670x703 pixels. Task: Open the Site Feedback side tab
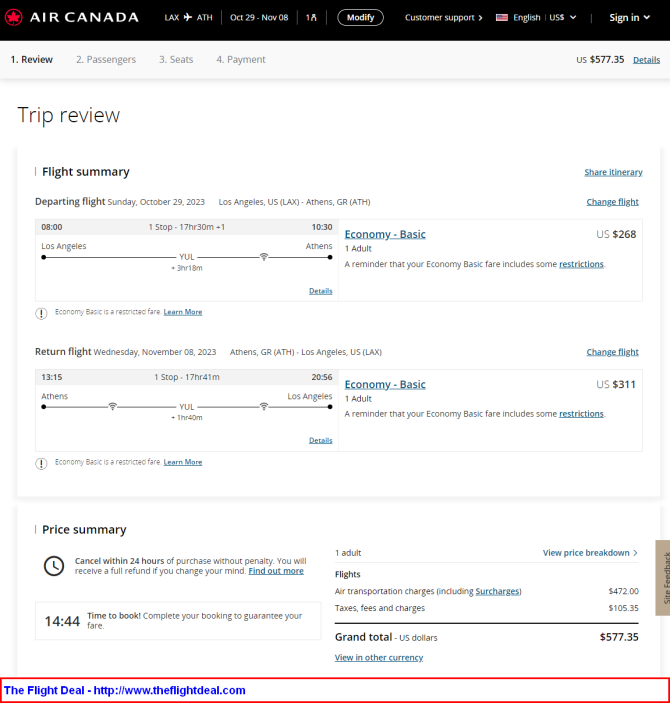663,577
